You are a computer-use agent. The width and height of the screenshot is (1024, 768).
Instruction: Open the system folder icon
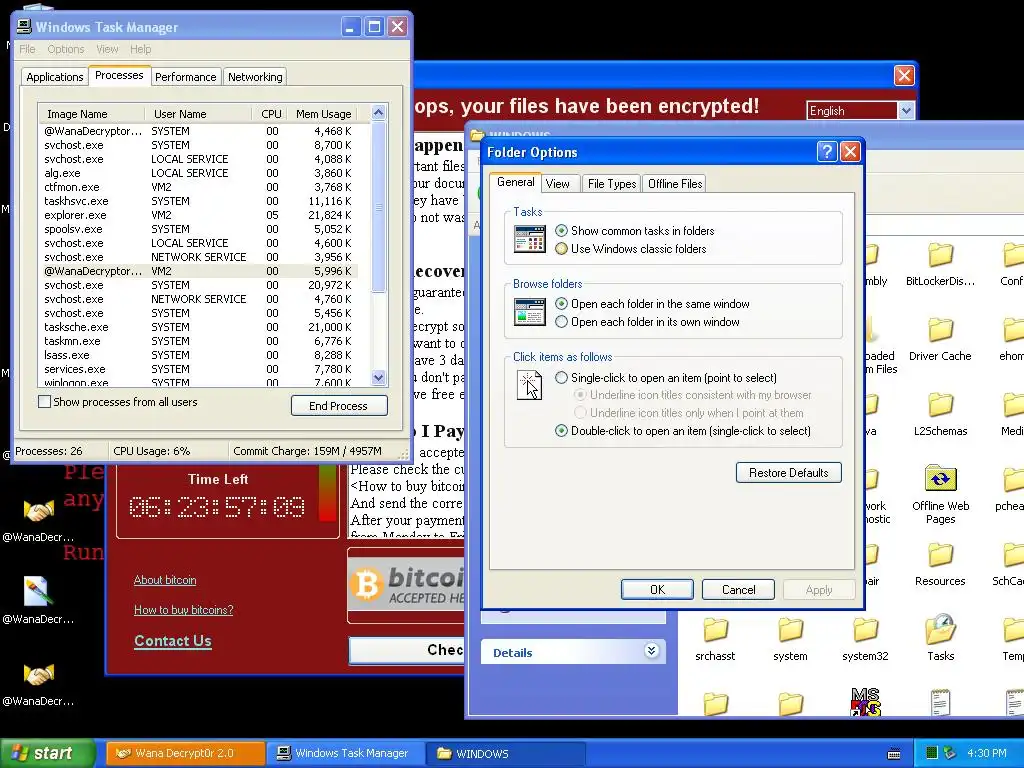[790, 630]
